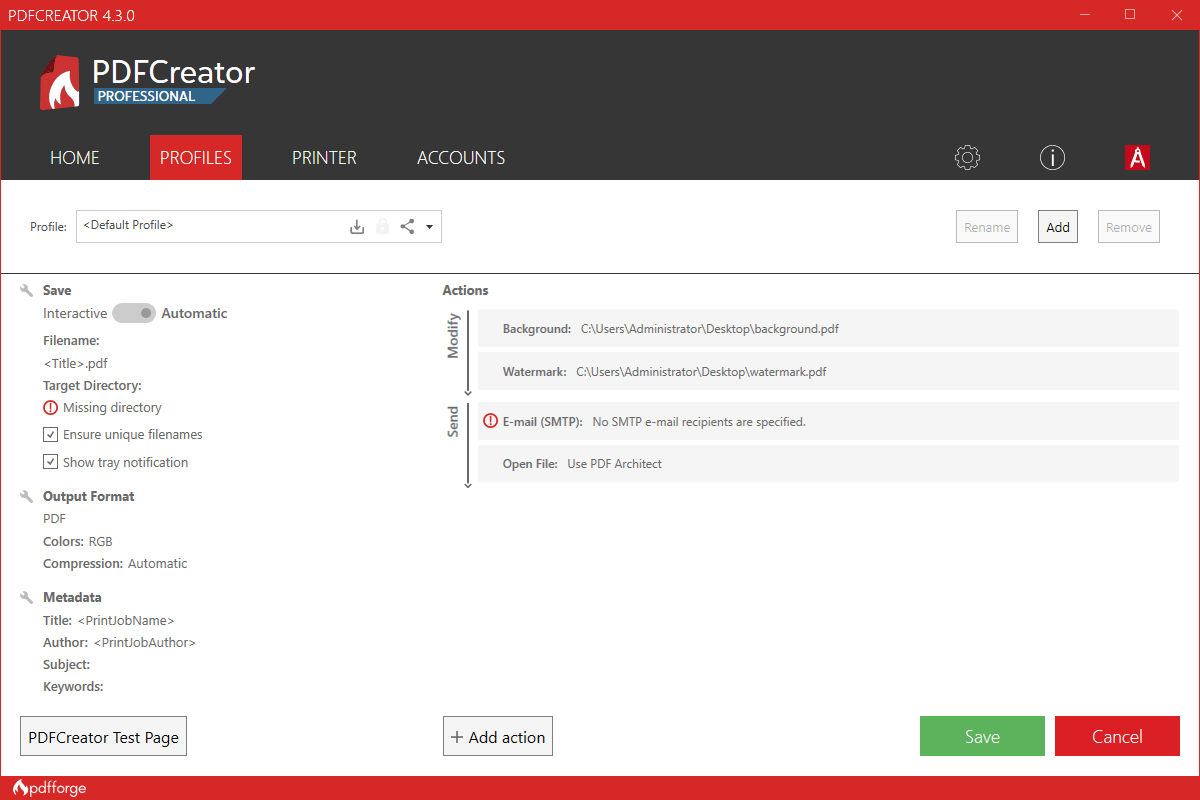Open application settings gear icon
The width and height of the screenshot is (1200, 800).
(967, 157)
